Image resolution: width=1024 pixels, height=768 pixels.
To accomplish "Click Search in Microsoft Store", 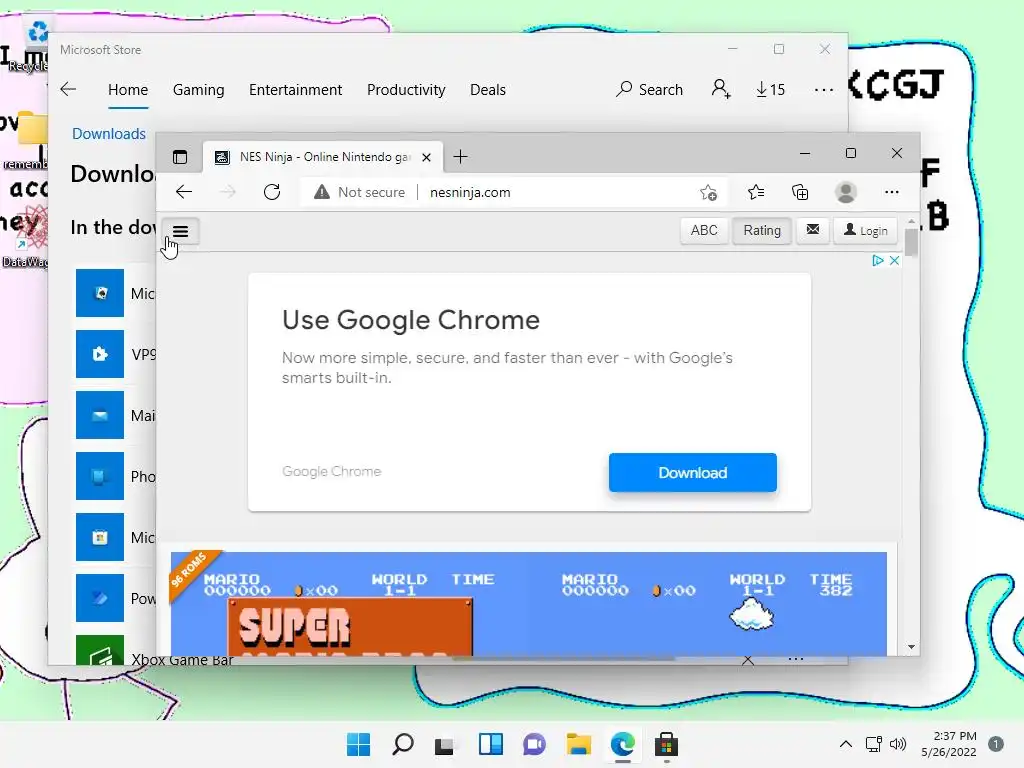I will tap(649, 89).
